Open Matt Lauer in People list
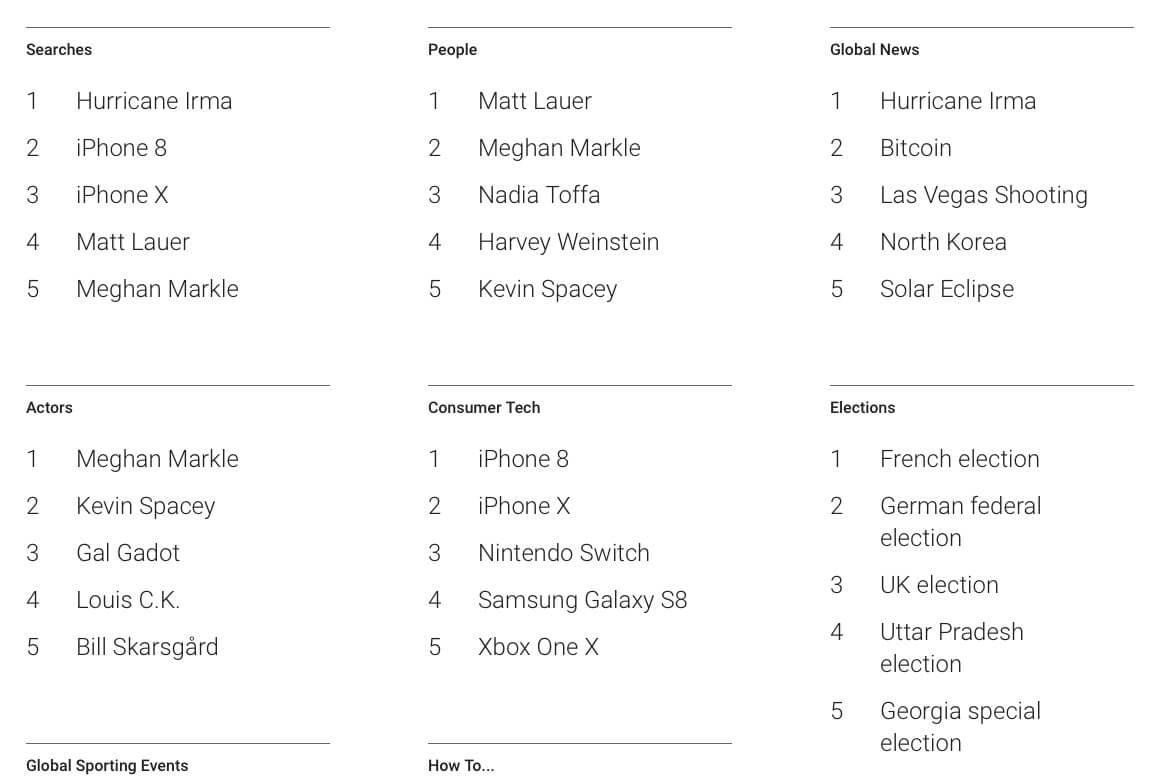Viewport: 1168px width, 781px height. pos(535,101)
